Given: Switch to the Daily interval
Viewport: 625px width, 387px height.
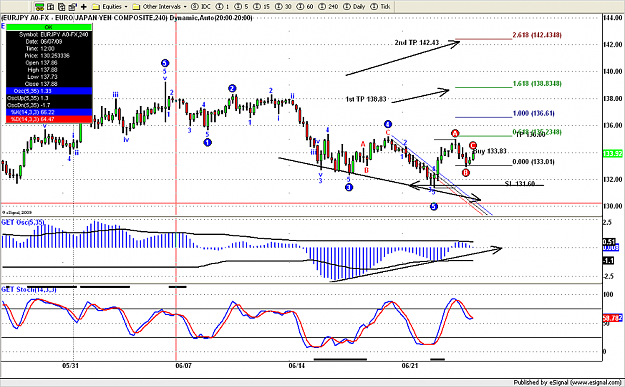Looking at the screenshot, I should (354, 6).
